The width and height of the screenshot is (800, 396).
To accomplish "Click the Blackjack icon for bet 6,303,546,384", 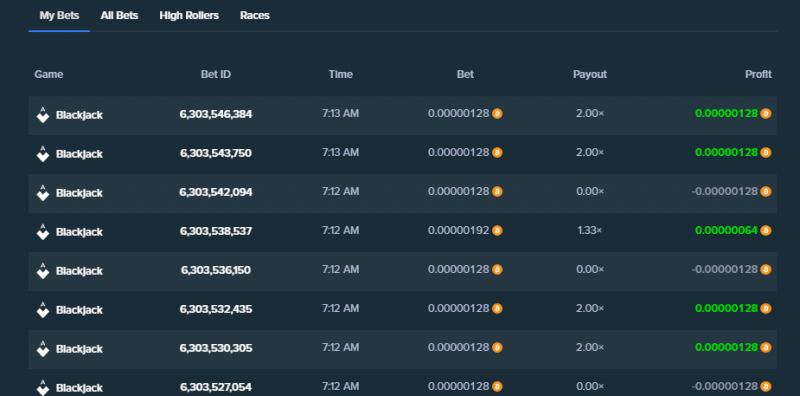I will [x=43, y=114].
